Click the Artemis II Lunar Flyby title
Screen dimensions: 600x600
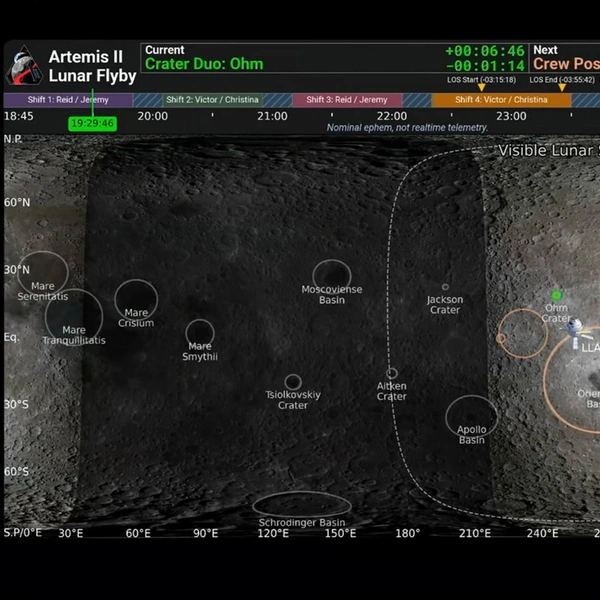click(92, 66)
